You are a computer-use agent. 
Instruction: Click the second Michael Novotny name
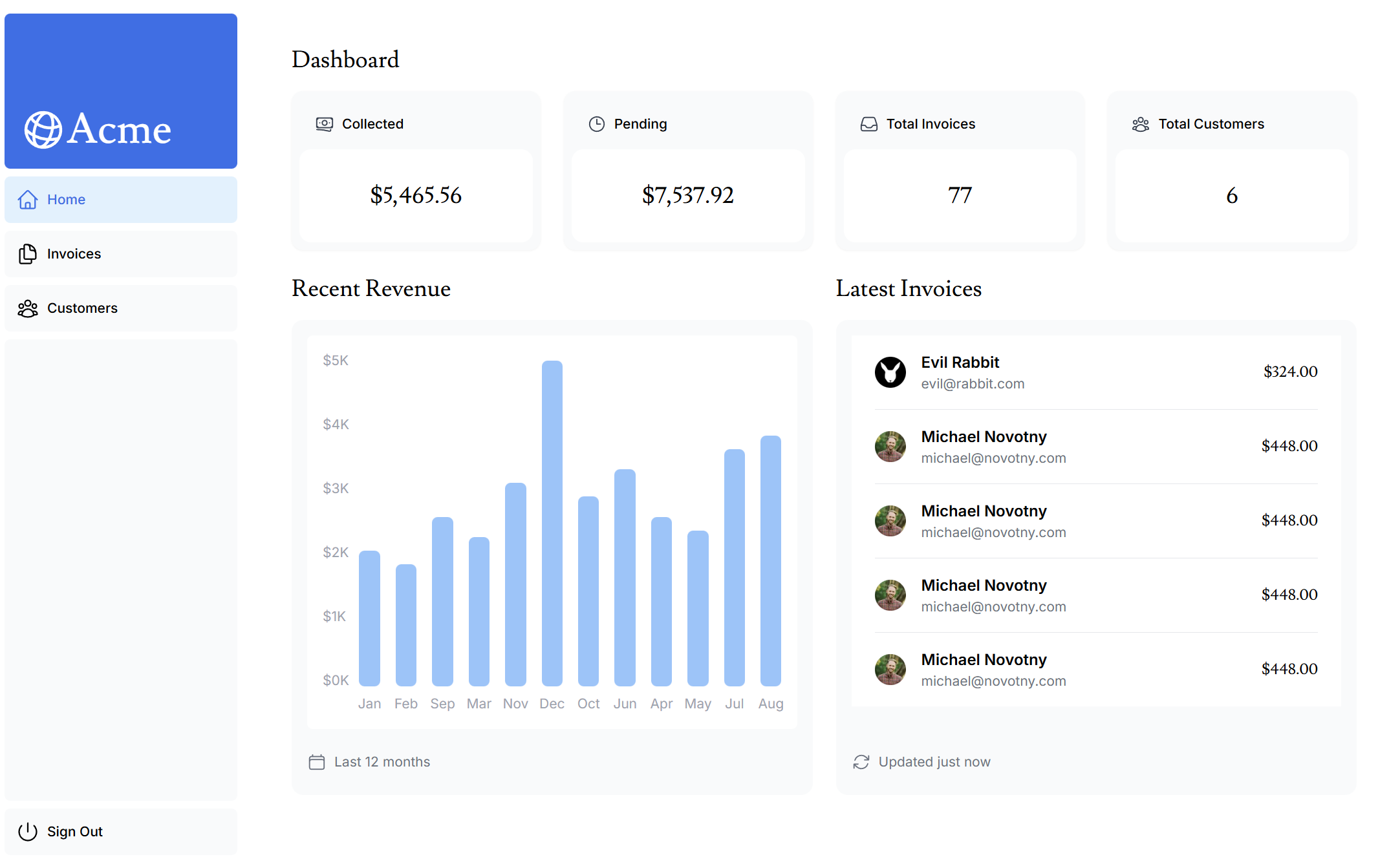pos(984,511)
